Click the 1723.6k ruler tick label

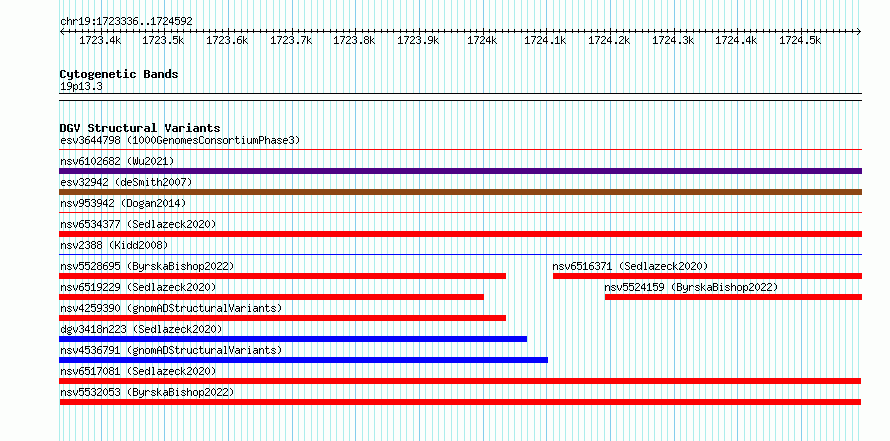[x=227, y=40]
